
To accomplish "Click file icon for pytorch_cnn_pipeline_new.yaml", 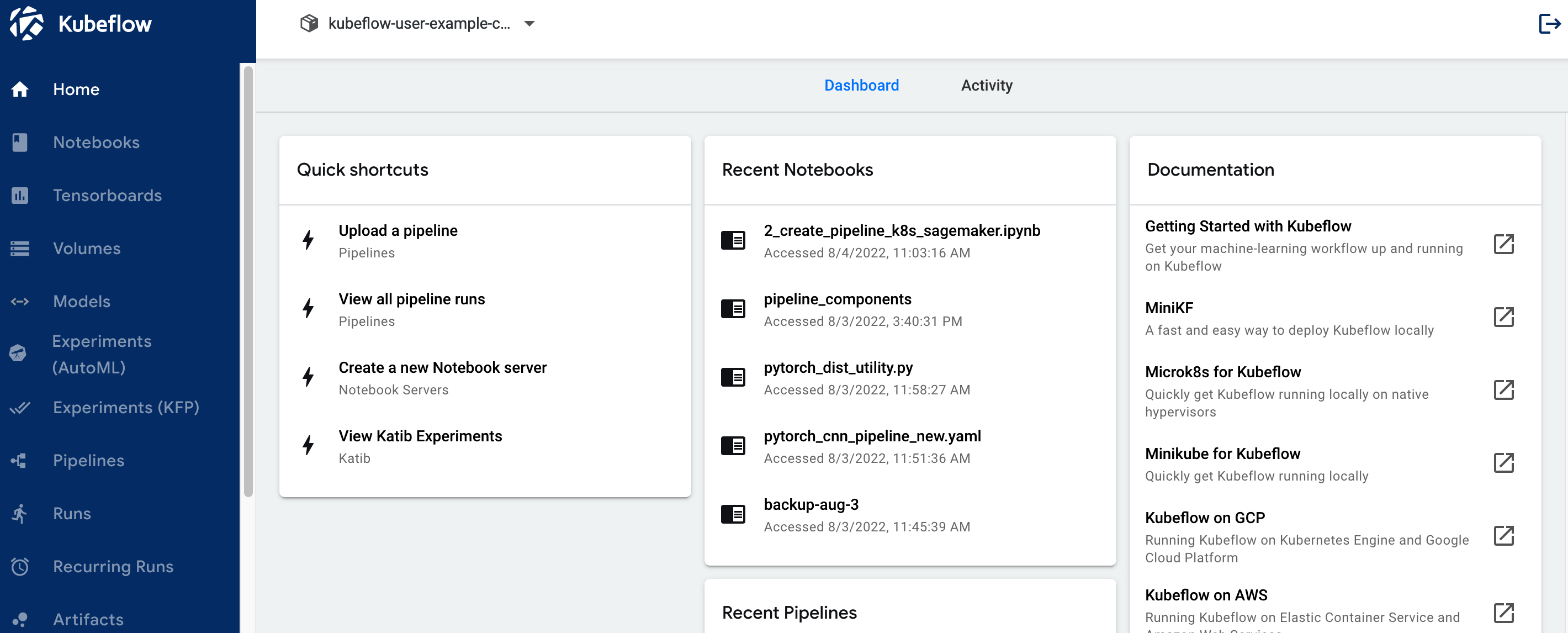I will pos(733,445).
